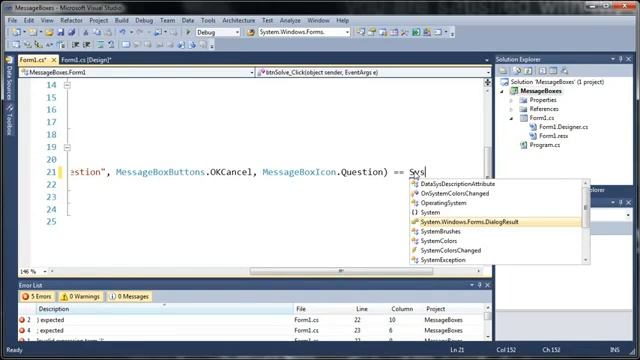Click the Save floppy disk icon
Image resolution: width=640 pixels, height=360 pixels.
[x=60, y=32]
